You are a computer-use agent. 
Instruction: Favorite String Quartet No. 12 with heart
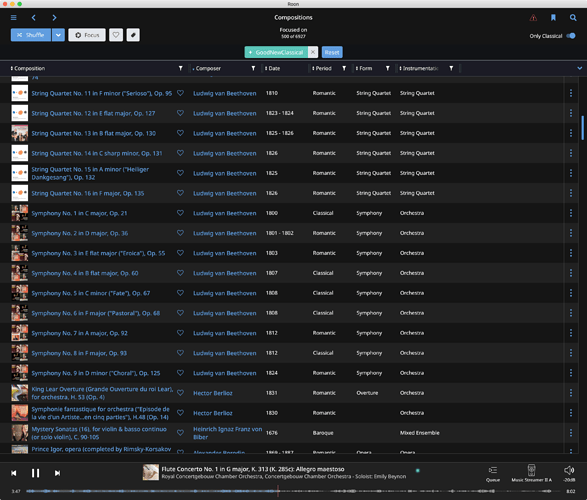[x=180, y=113]
